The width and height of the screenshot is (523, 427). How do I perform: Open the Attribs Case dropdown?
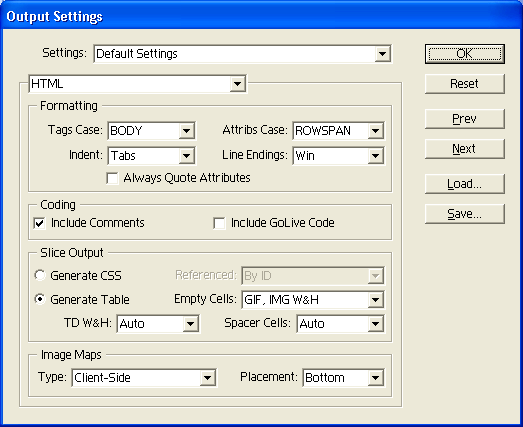coord(338,131)
